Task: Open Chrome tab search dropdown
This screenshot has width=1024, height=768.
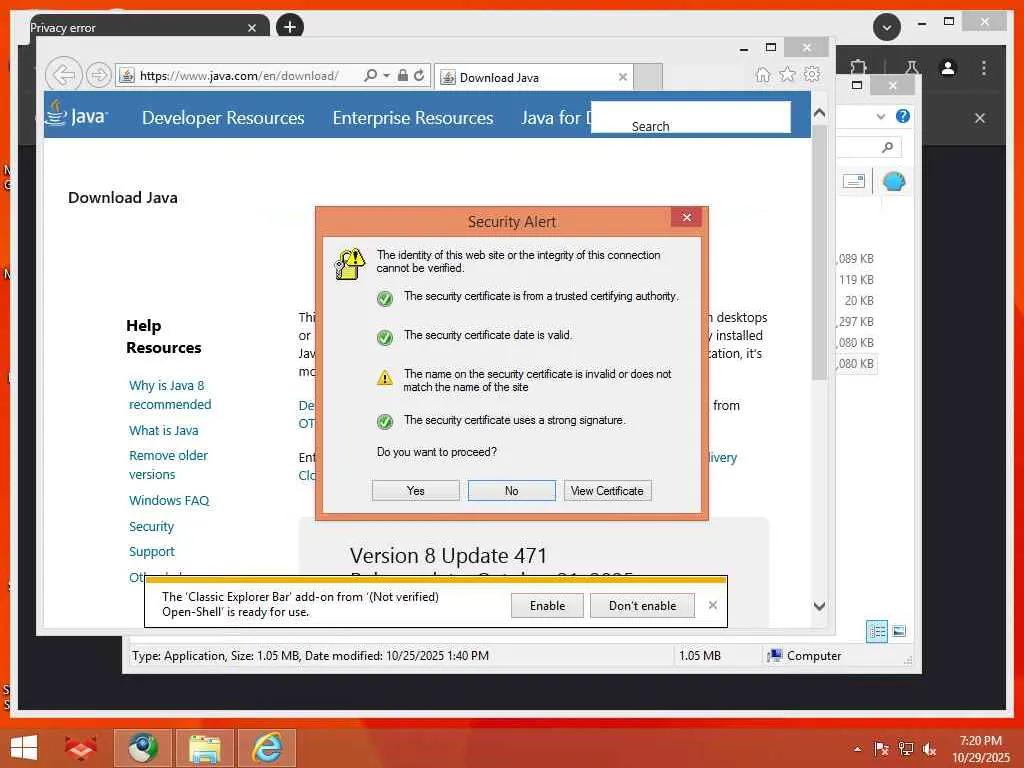Action: coord(887,27)
